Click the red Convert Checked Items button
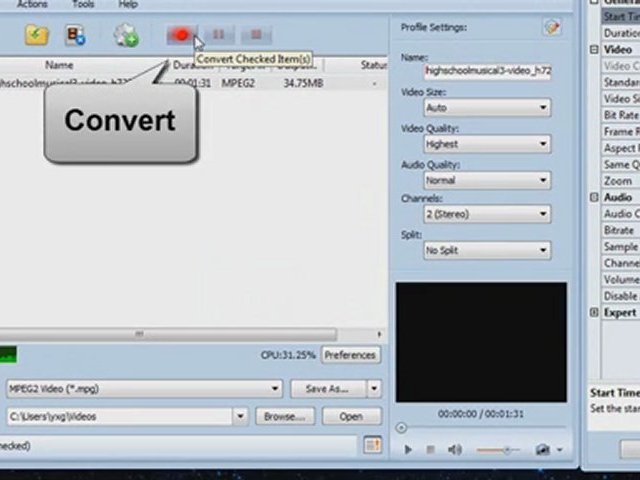The height and width of the screenshot is (480, 640). point(181,36)
